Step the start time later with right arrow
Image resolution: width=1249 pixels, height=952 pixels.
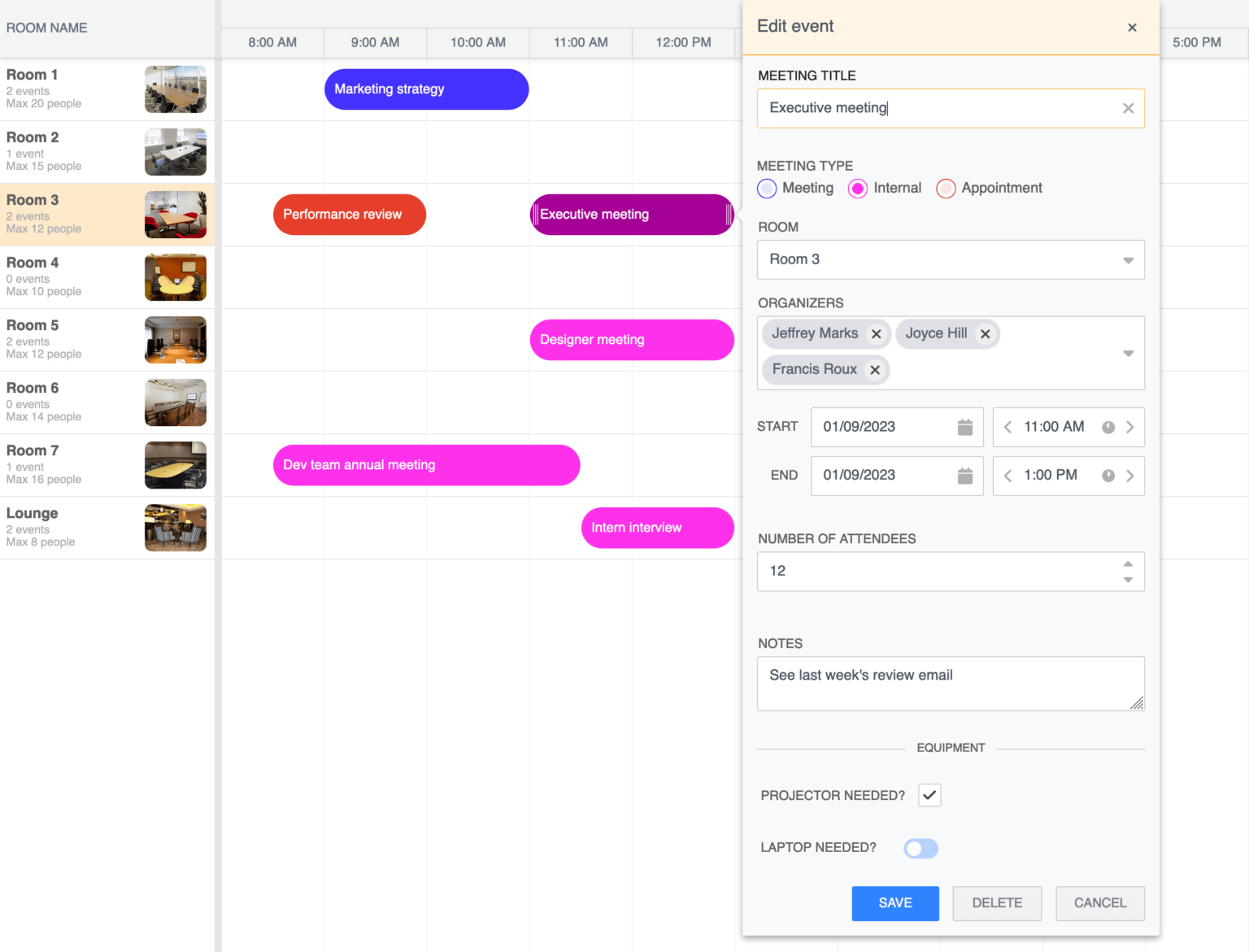(x=1130, y=427)
